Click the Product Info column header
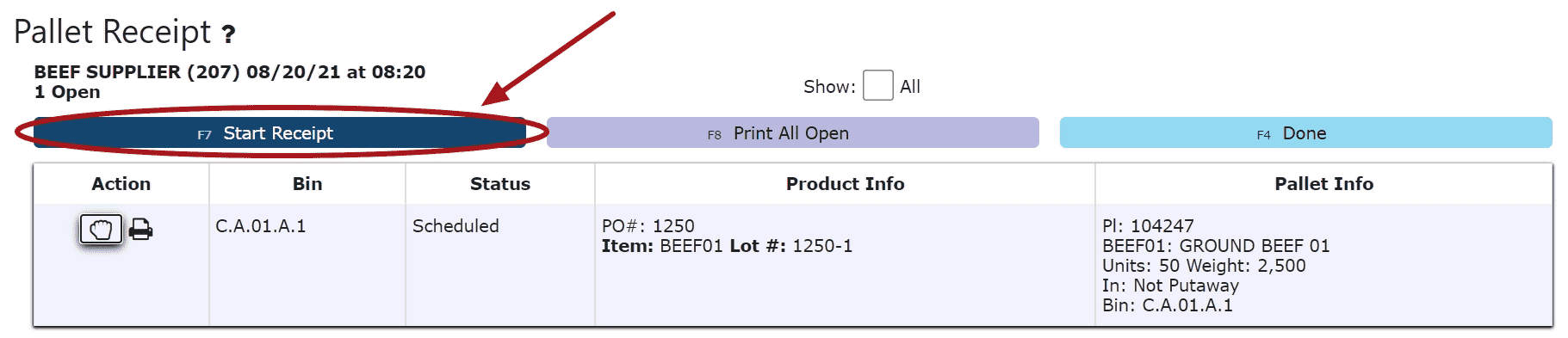The width and height of the screenshot is (1568, 338). point(845,184)
